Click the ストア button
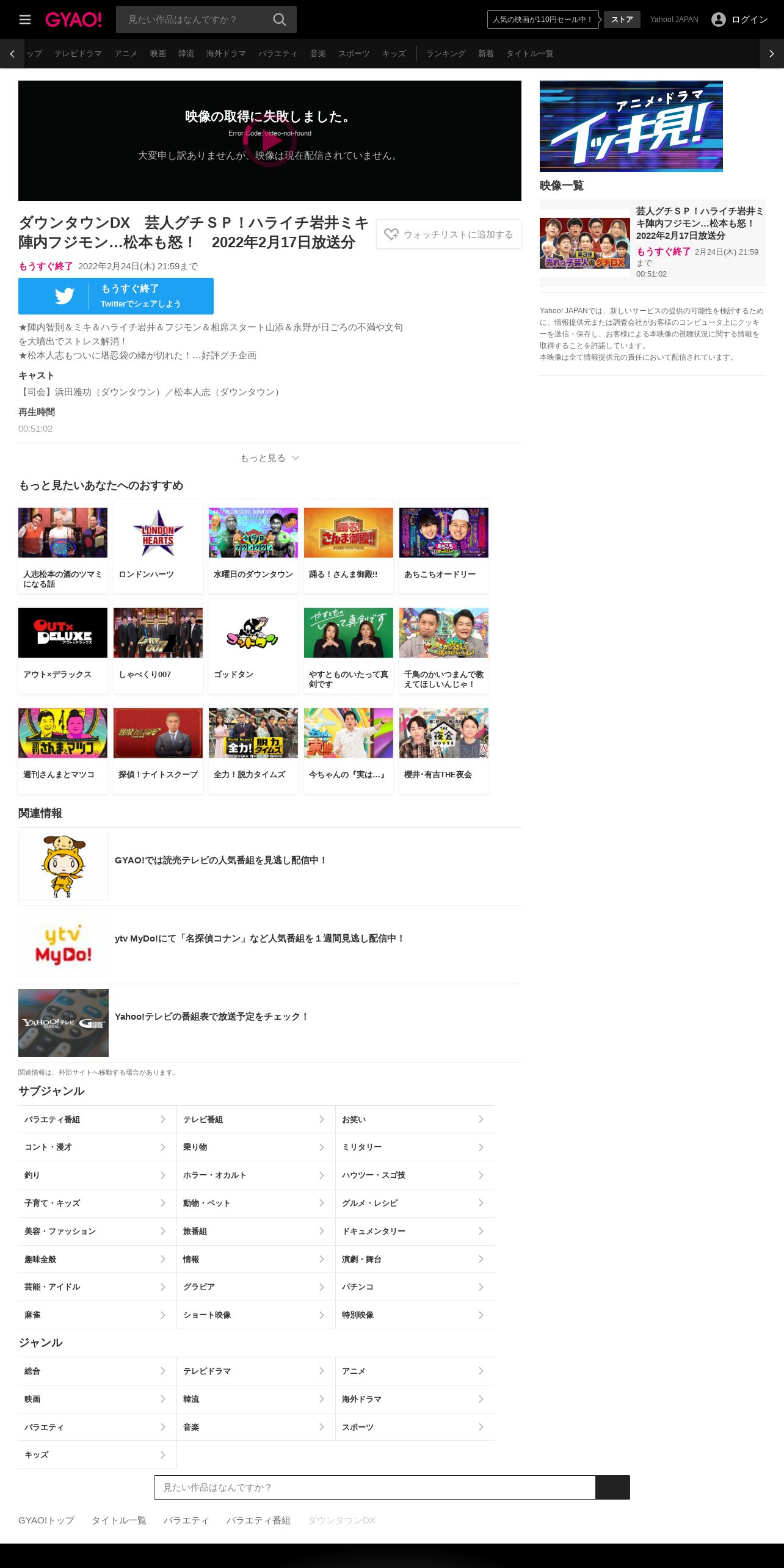784x1568 pixels. [622, 20]
